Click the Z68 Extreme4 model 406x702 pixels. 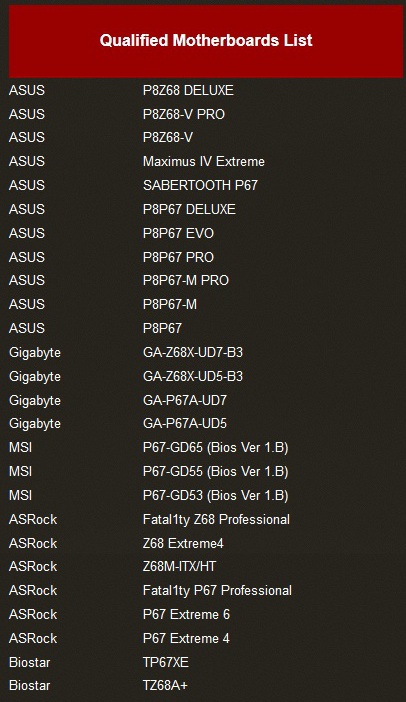183,544
